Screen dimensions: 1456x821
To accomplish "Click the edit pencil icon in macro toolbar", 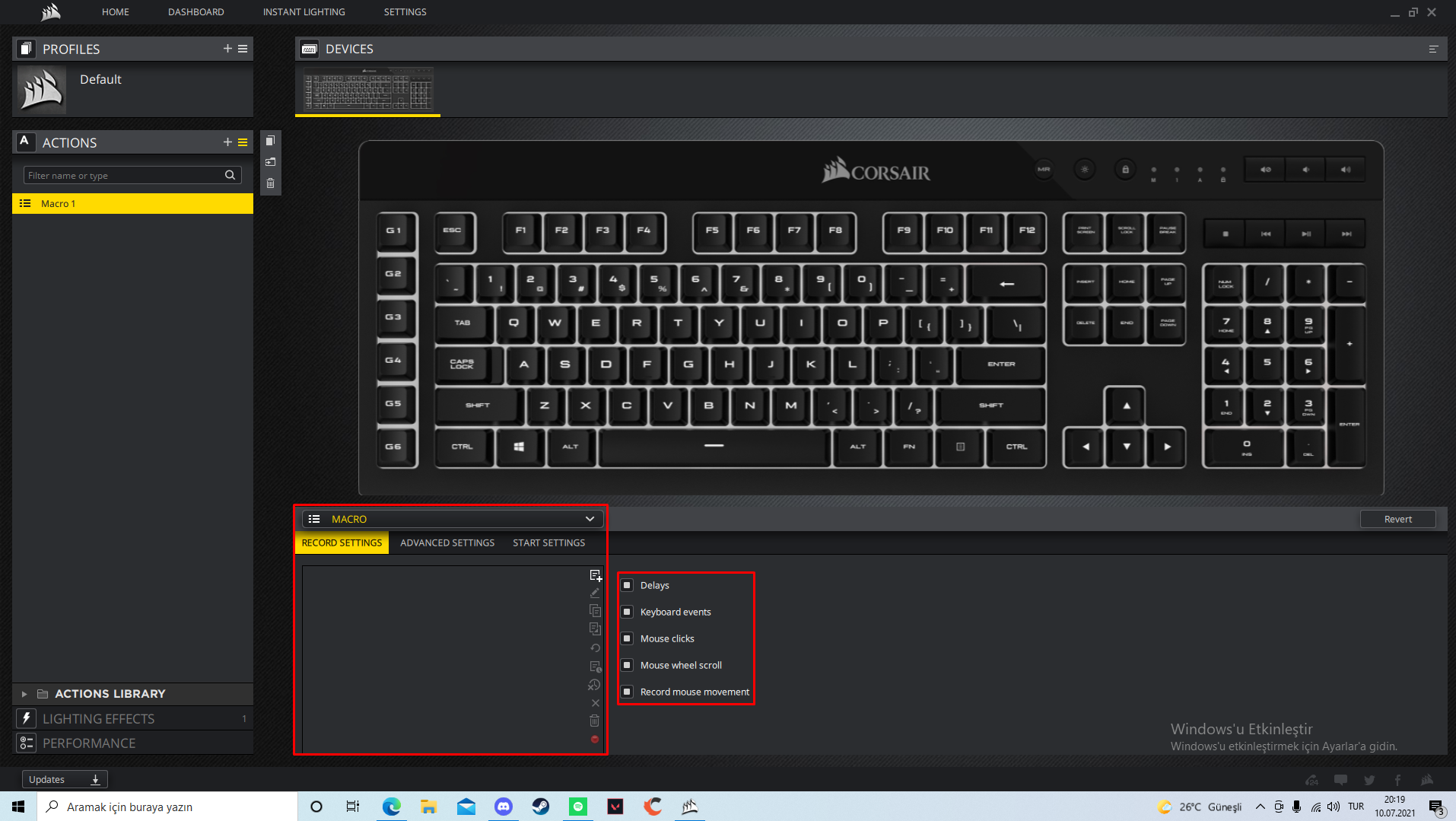I will 595,593.
